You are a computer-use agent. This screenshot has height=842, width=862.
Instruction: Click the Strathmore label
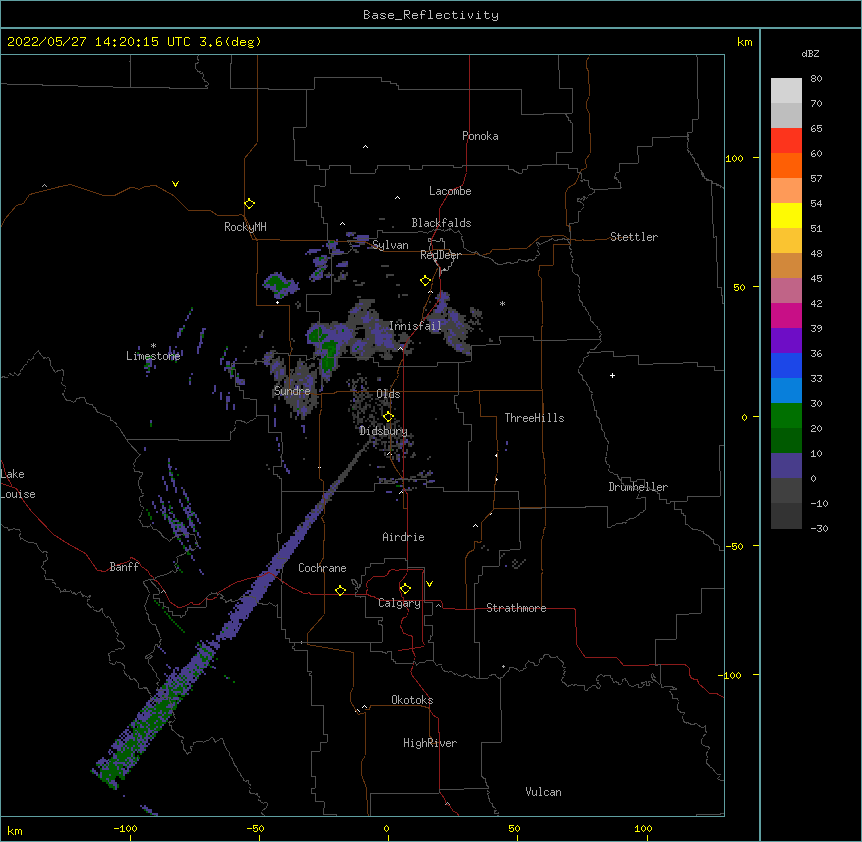[516, 608]
